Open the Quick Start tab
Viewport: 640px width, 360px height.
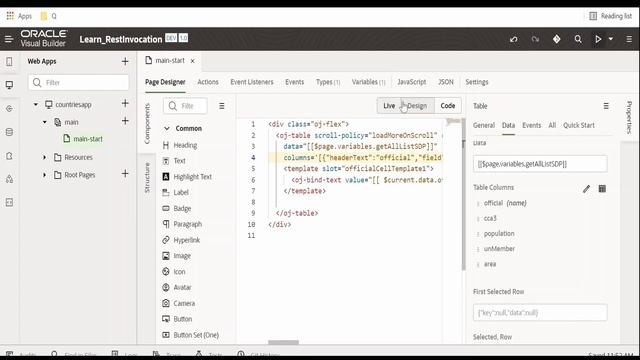[579, 125]
